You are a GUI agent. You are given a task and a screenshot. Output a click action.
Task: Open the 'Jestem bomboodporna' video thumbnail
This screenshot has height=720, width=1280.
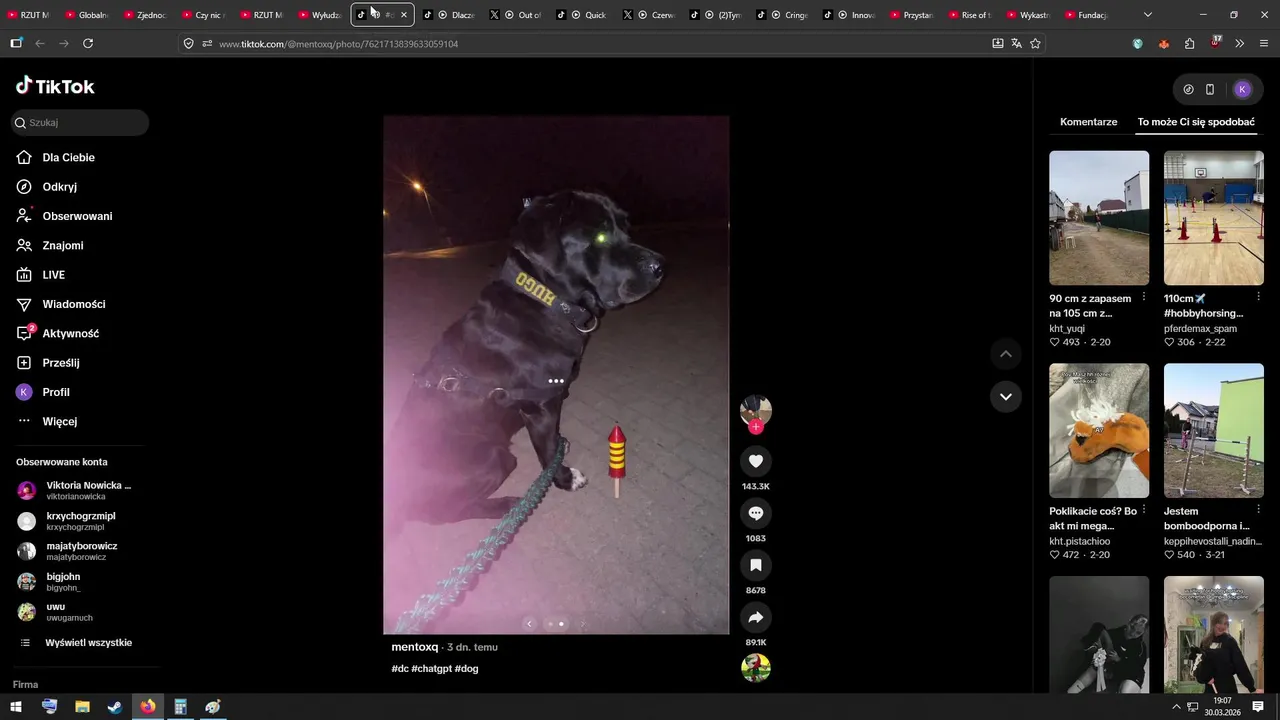(x=1214, y=430)
